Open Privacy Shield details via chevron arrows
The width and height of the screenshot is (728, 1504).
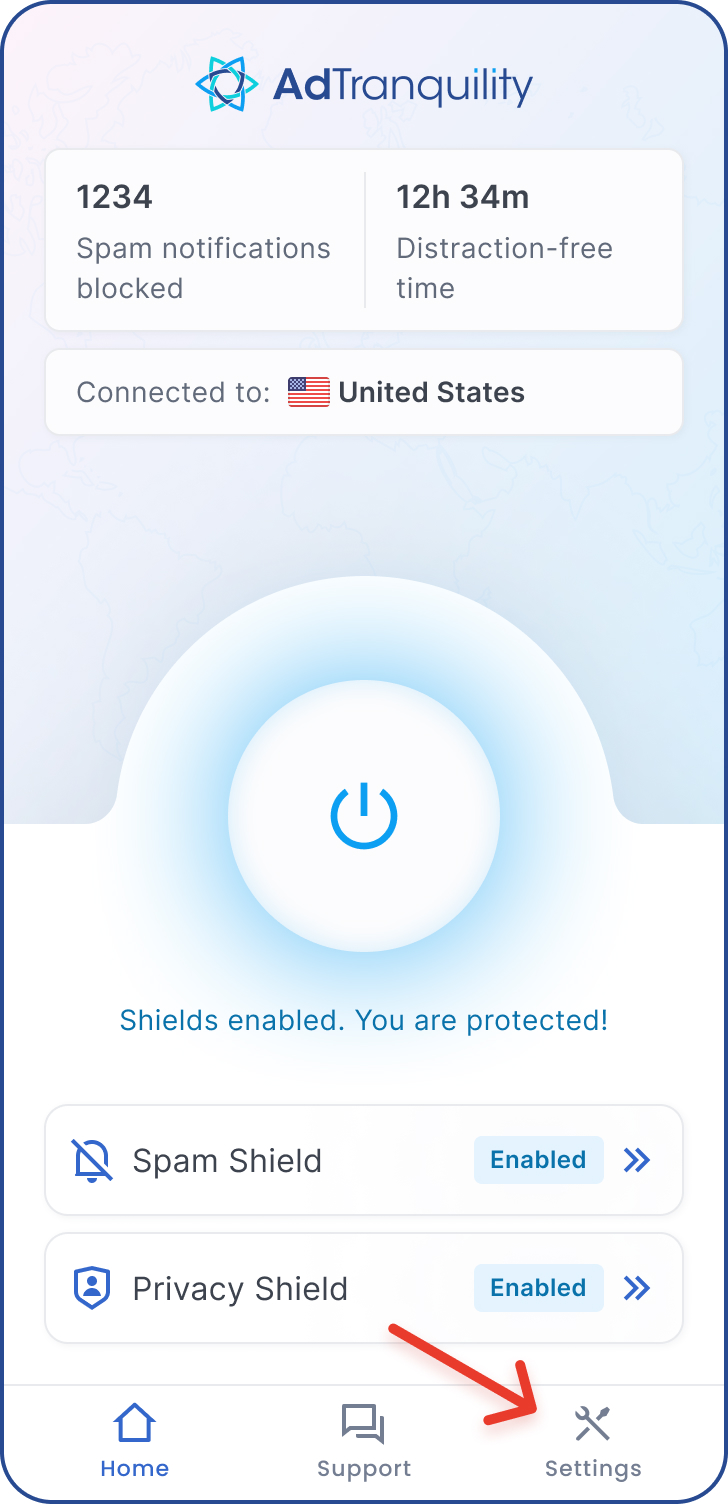(x=637, y=1288)
